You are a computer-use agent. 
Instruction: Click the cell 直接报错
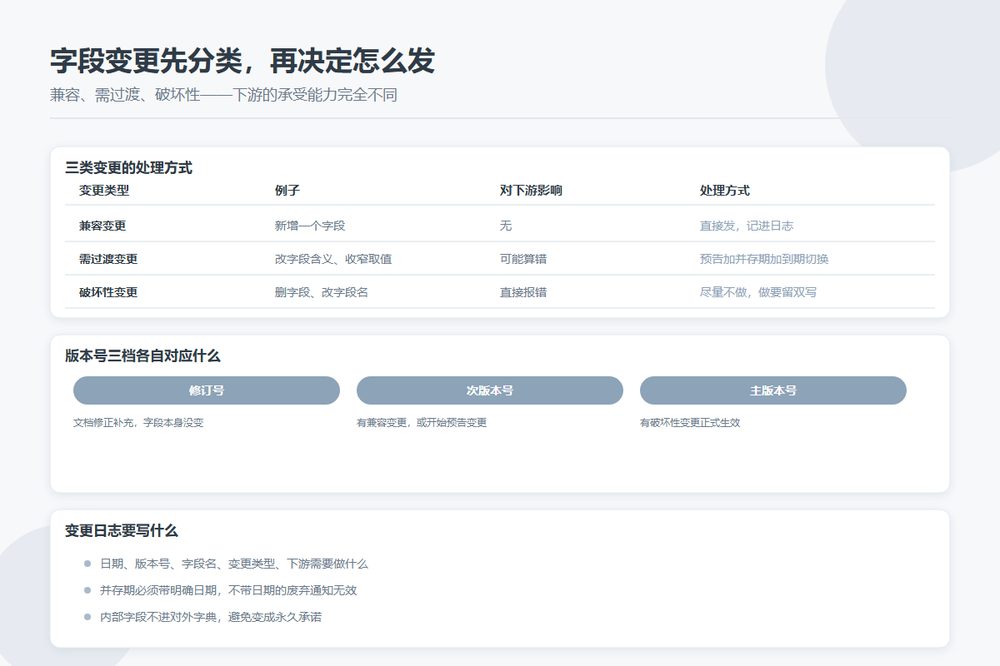(x=523, y=292)
